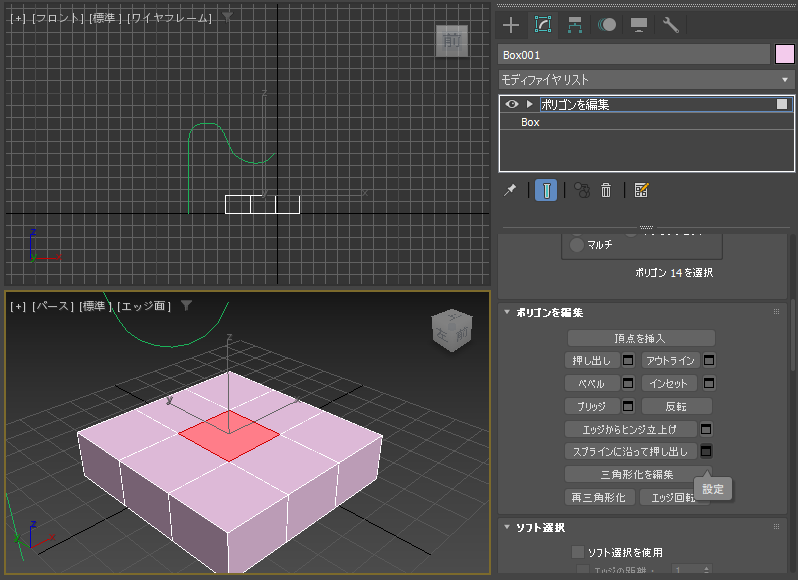Open the Create panel tab
Image resolution: width=798 pixels, height=580 pixels.
[511, 25]
